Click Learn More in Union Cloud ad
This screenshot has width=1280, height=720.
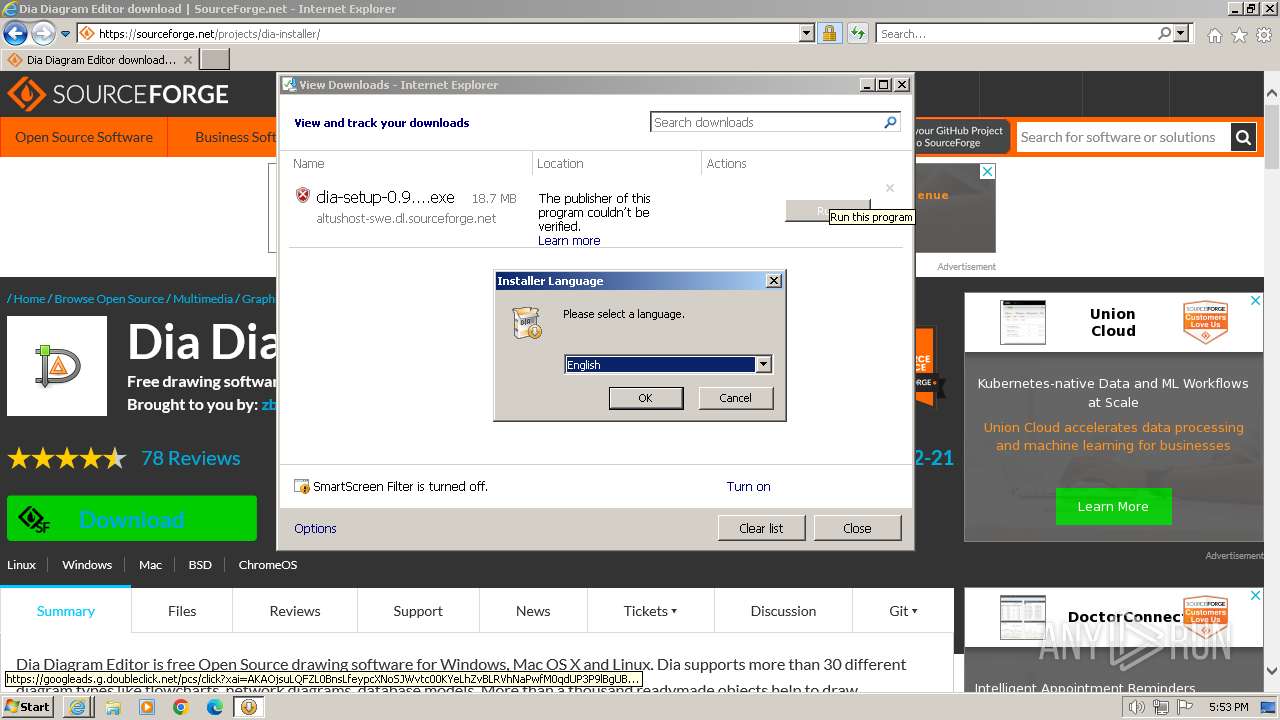click(x=1113, y=507)
